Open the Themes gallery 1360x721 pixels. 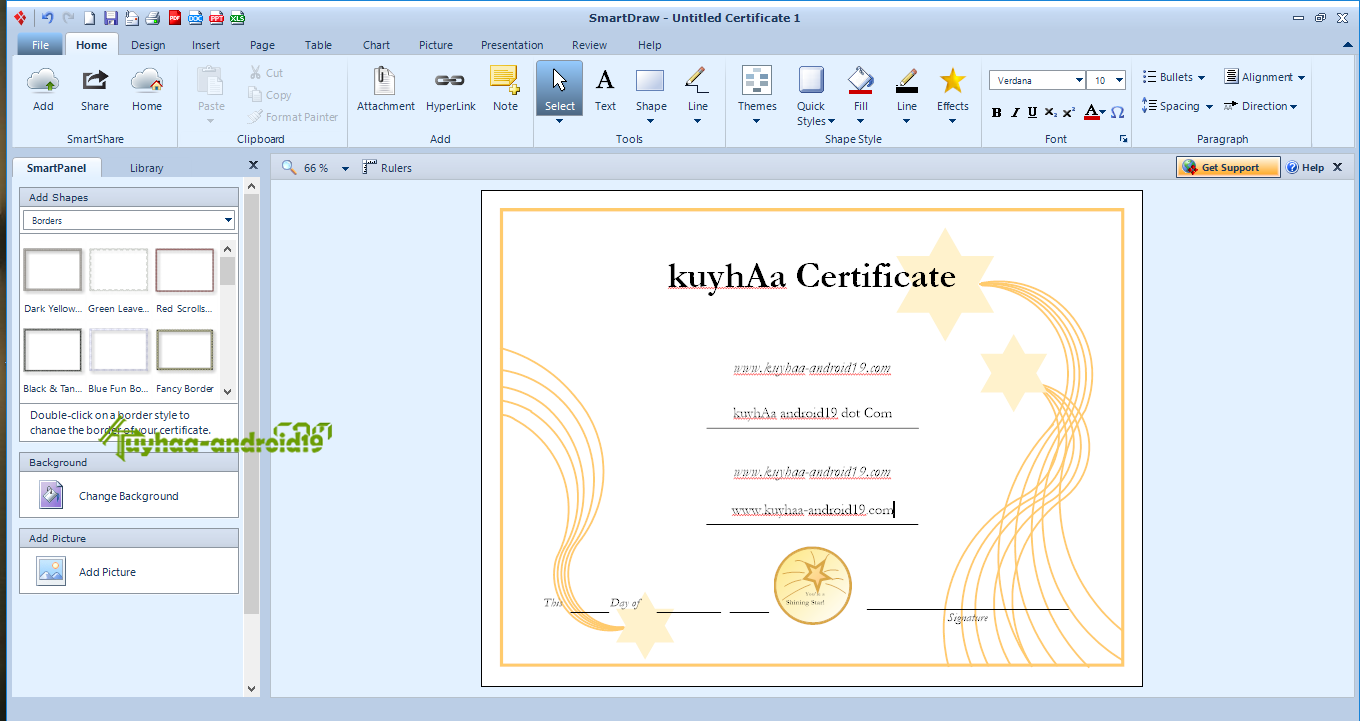coord(757,94)
